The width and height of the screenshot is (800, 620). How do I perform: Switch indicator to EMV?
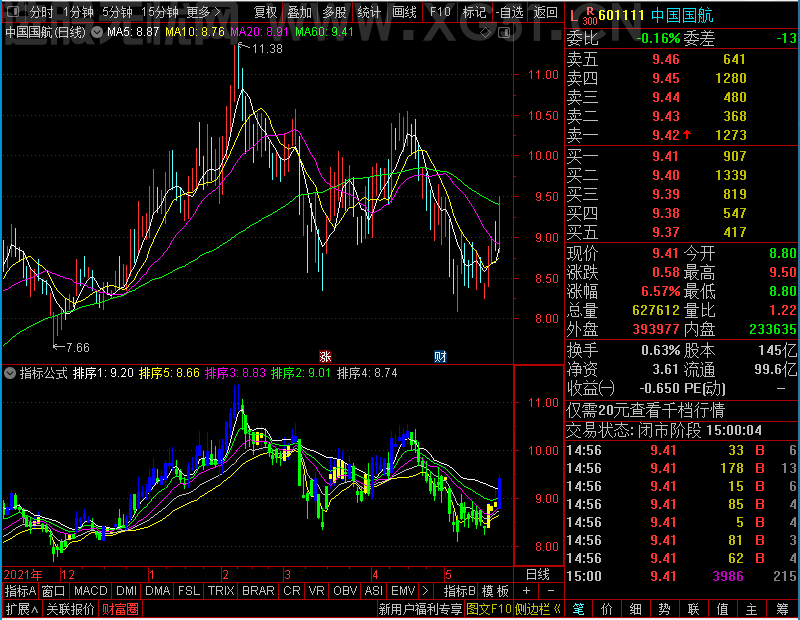403,591
